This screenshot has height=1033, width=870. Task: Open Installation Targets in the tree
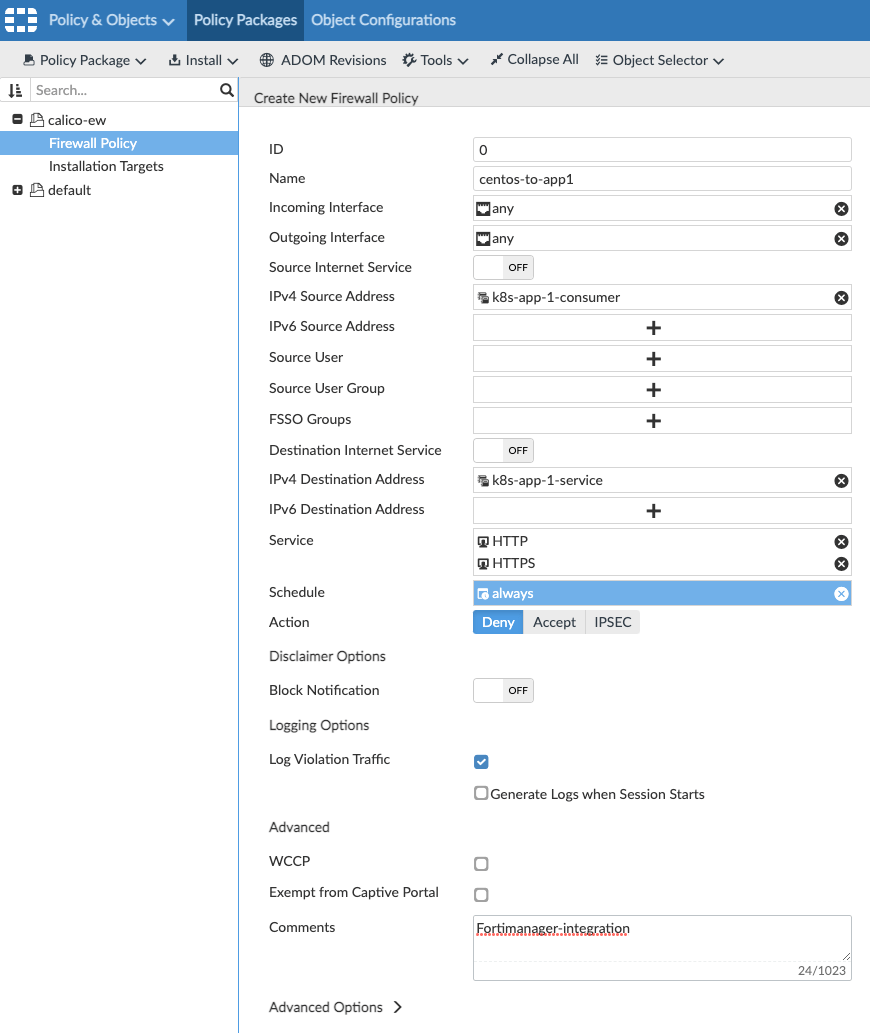tap(106, 166)
